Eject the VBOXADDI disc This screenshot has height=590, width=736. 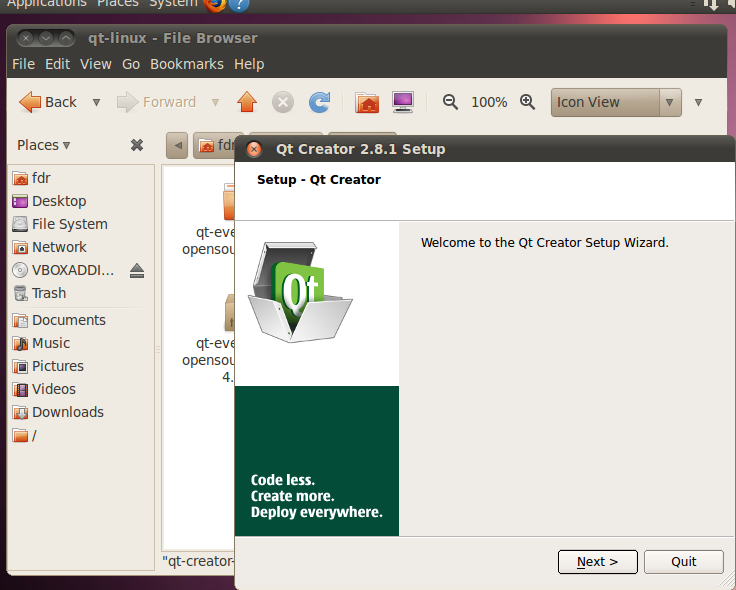click(137, 270)
